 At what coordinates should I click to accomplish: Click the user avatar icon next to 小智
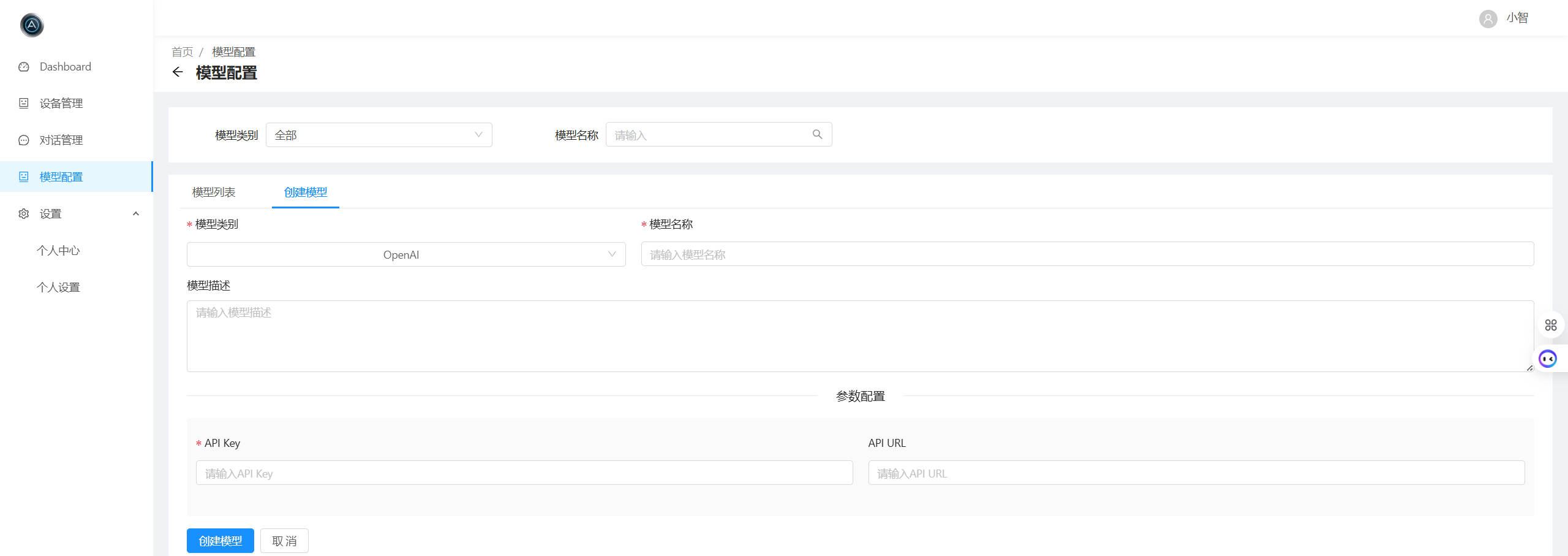coord(1488,18)
